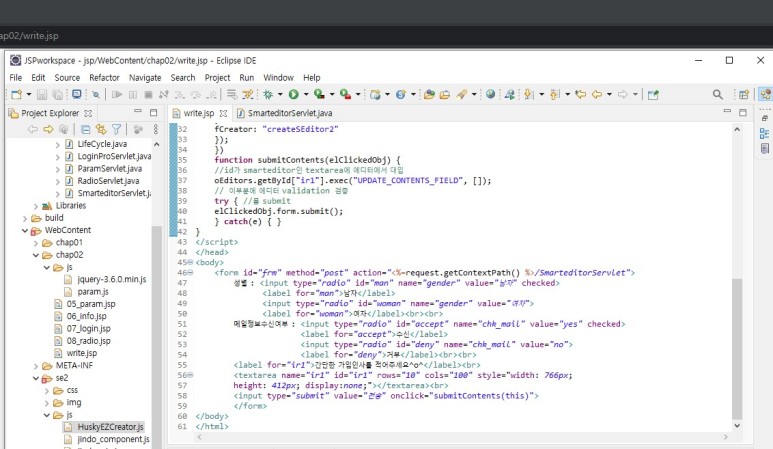This screenshot has width=773, height=449.
Task: Click the Pin Editor icon
Action: [653, 95]
